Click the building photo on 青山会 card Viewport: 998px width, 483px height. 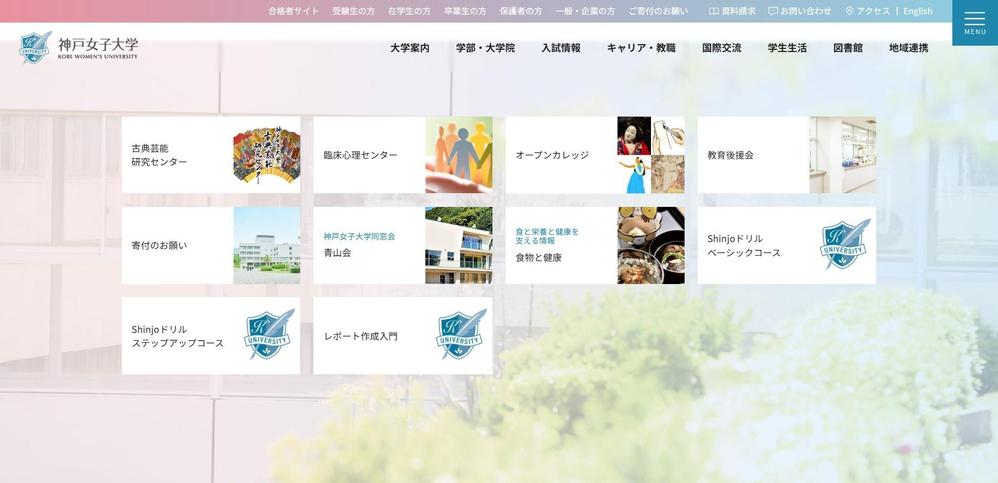(x=459, y=246)
